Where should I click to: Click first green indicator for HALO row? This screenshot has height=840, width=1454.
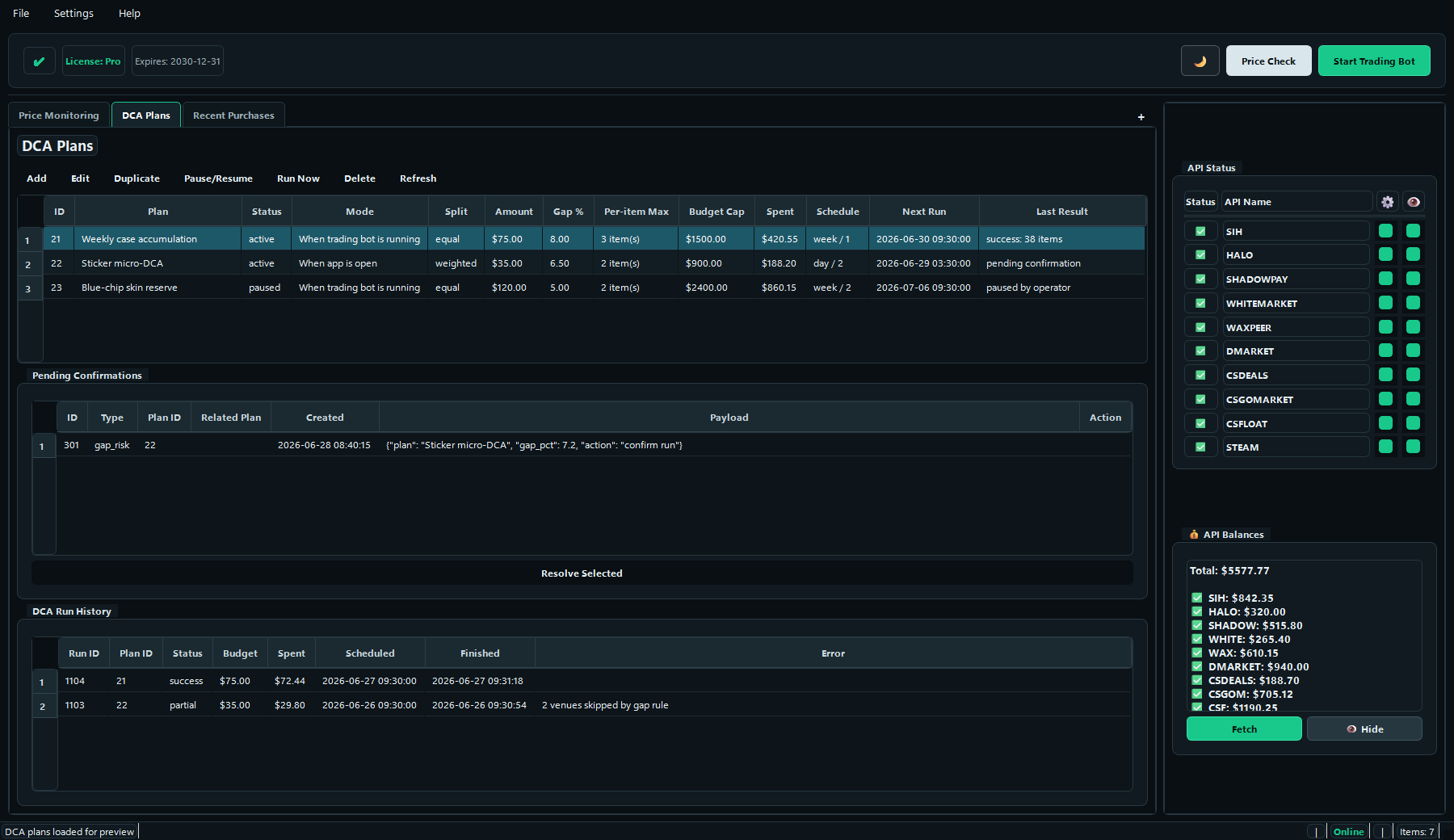coord(1385,254)
